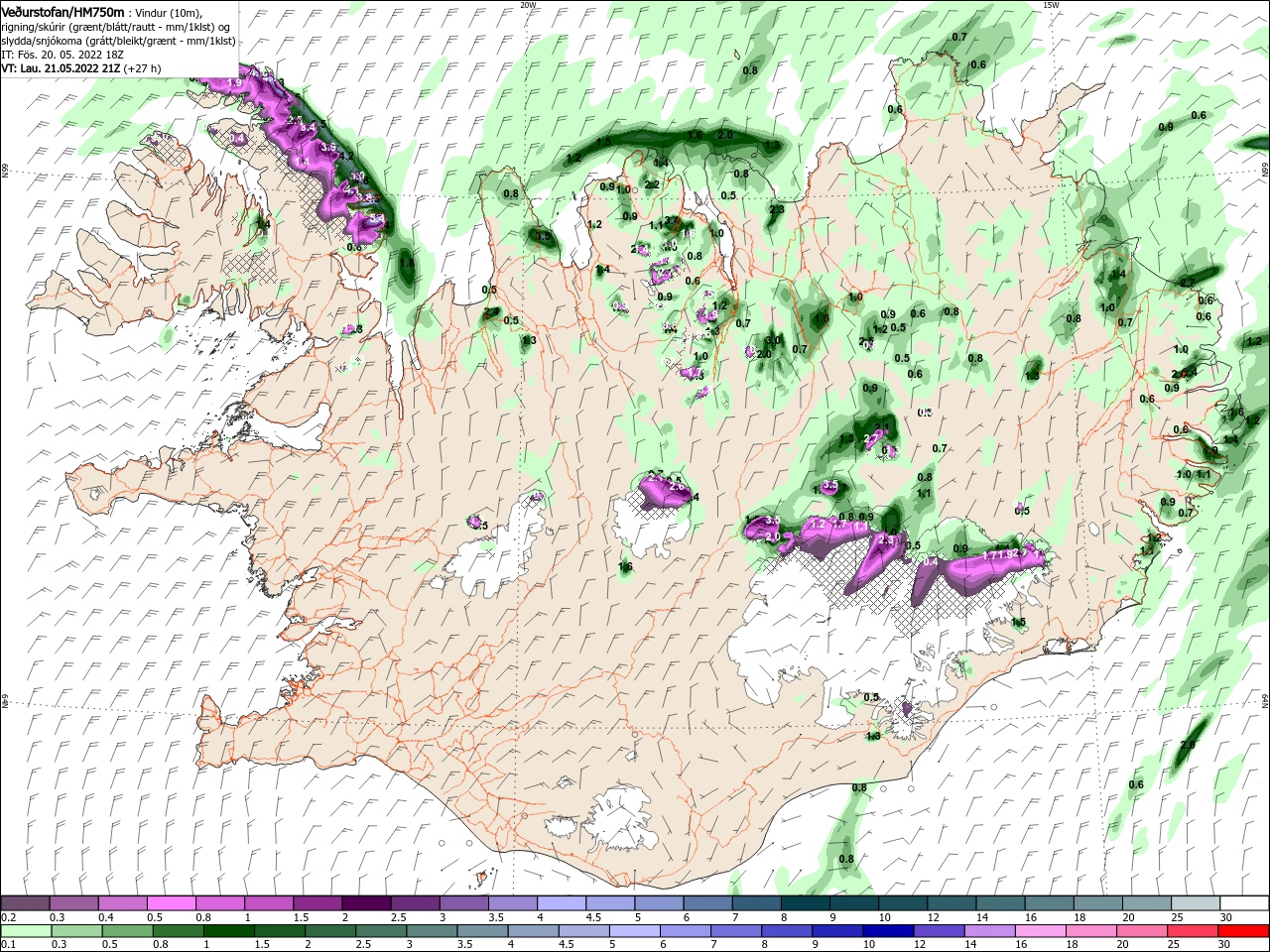The height and width of the screenshot is (952, 1270).
Task: Click the 2.8 precipitation value over southeast sea
Action: point(1187,744)
